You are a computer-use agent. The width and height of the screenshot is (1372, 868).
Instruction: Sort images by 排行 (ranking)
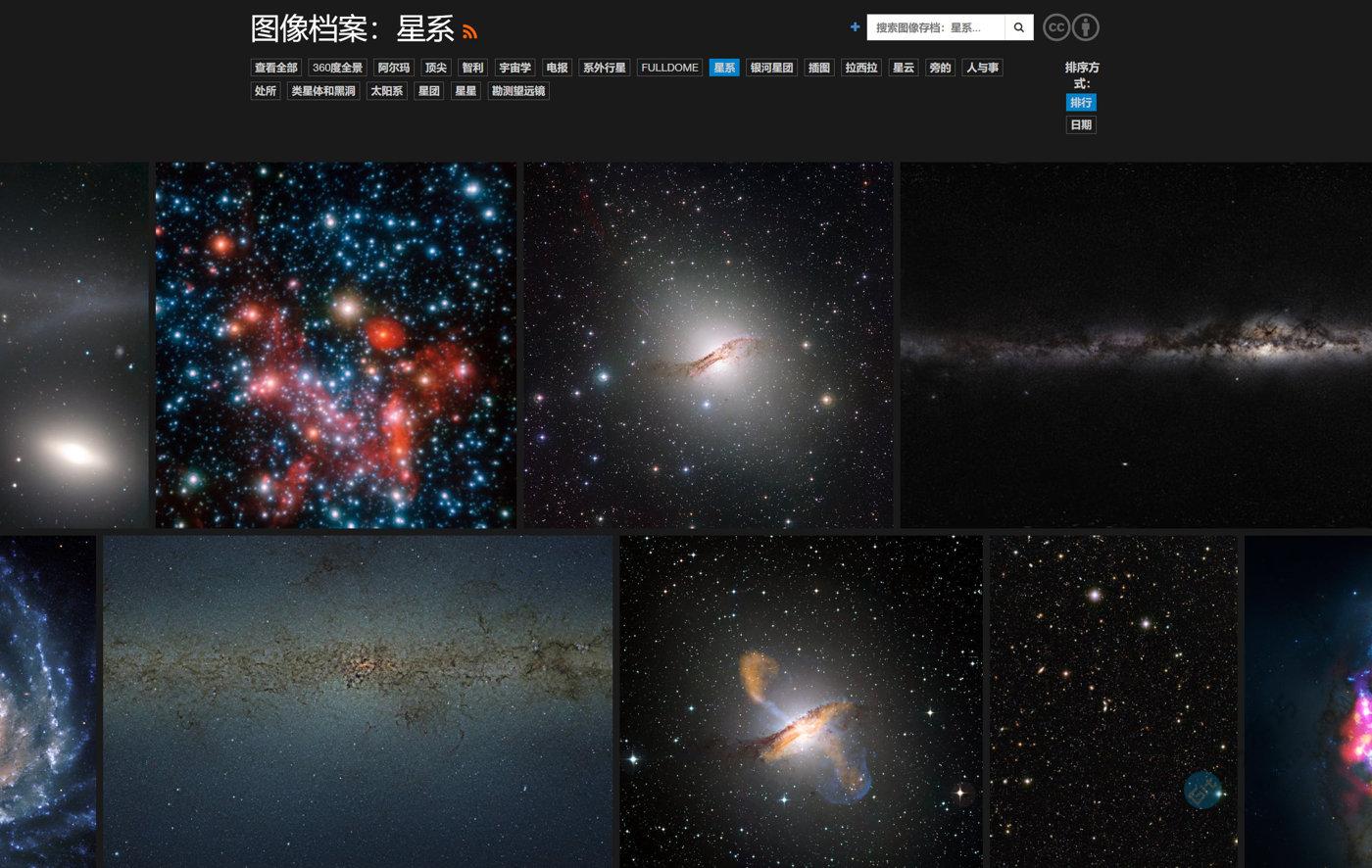coord(1080,103)
